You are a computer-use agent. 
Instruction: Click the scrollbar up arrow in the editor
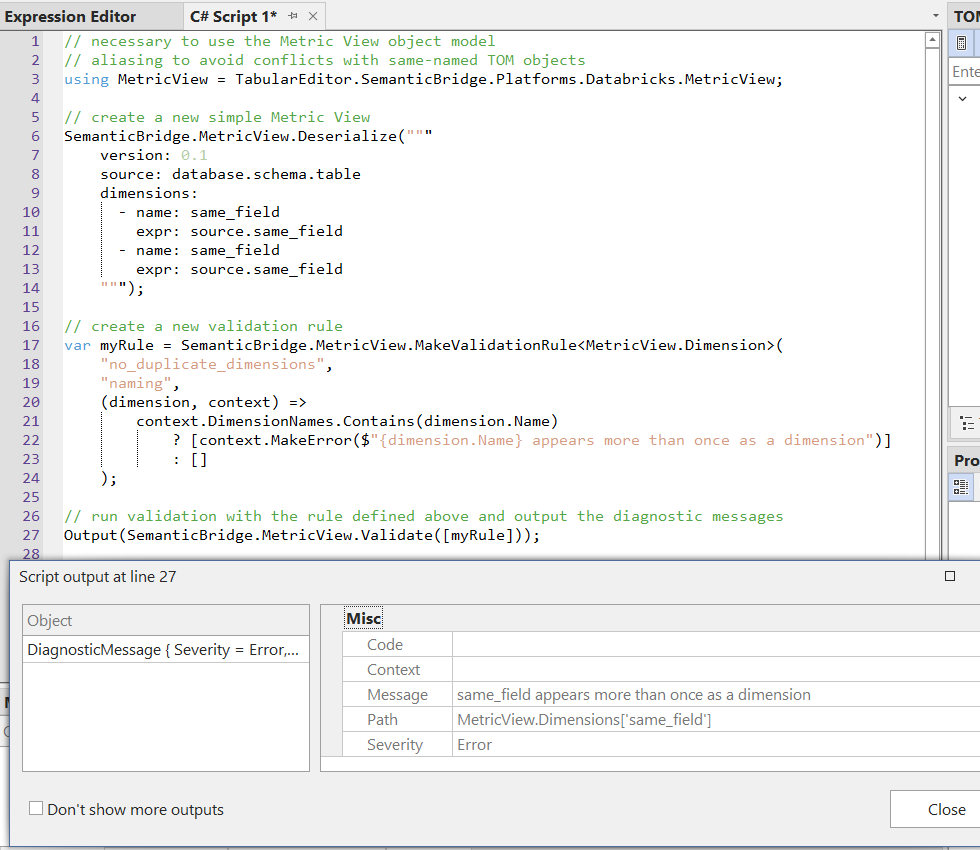(x=932, y=38)
